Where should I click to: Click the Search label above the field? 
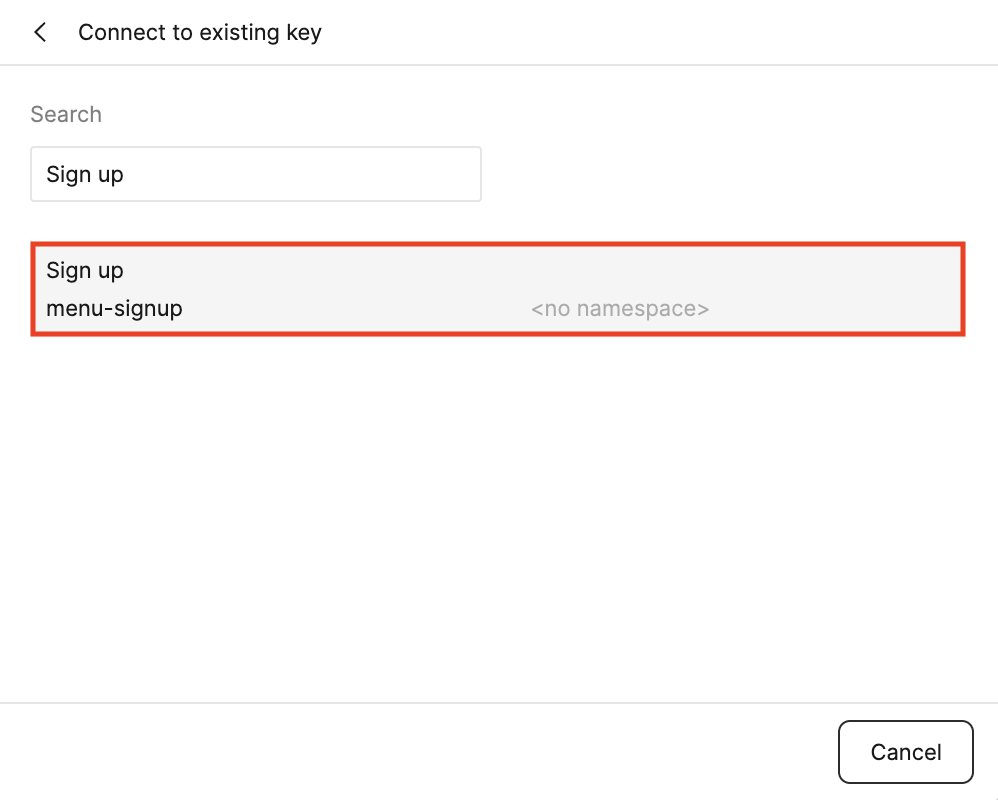[x=66, y=114]
